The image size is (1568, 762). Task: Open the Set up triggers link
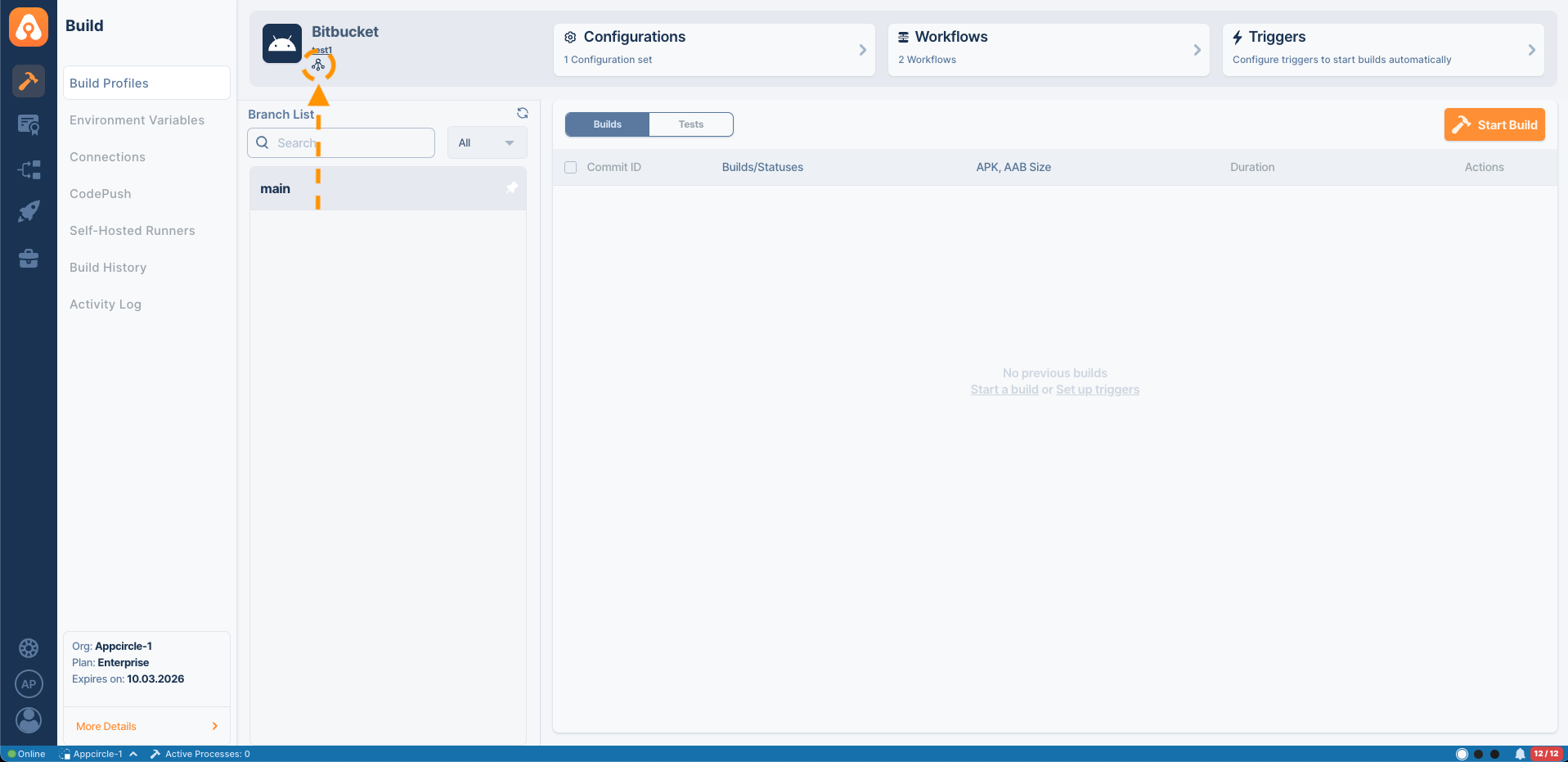(1098, 389)
